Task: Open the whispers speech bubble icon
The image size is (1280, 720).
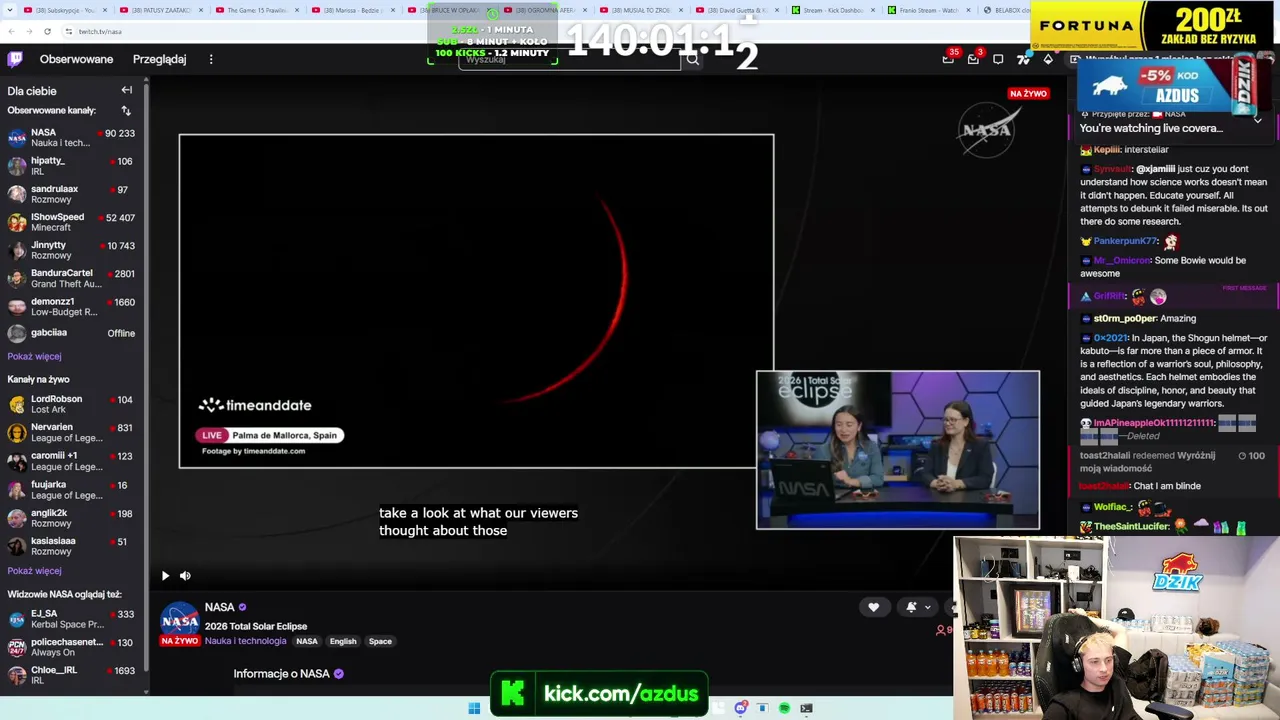Action: tap(998, 59)
